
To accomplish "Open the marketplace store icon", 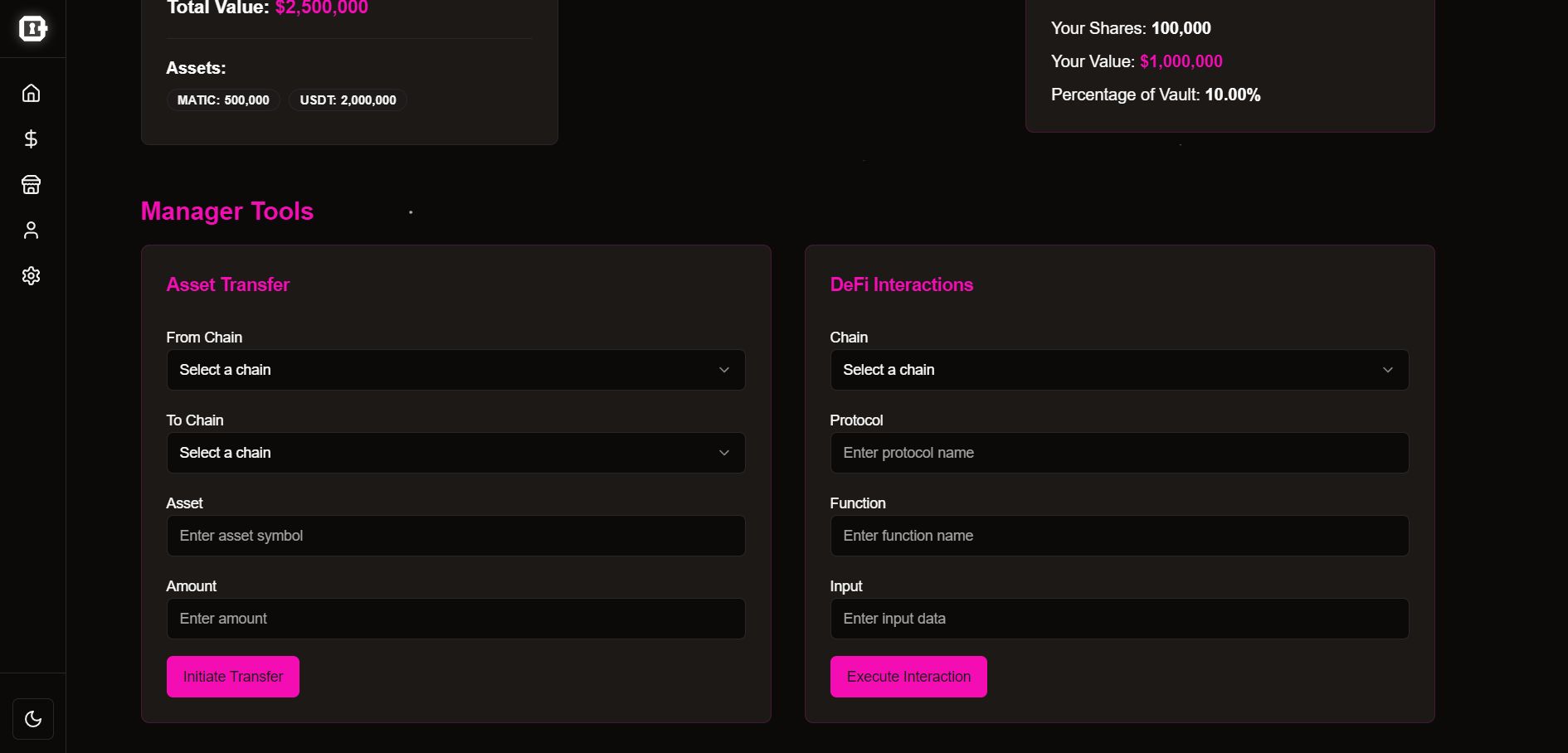I will 31,184.
